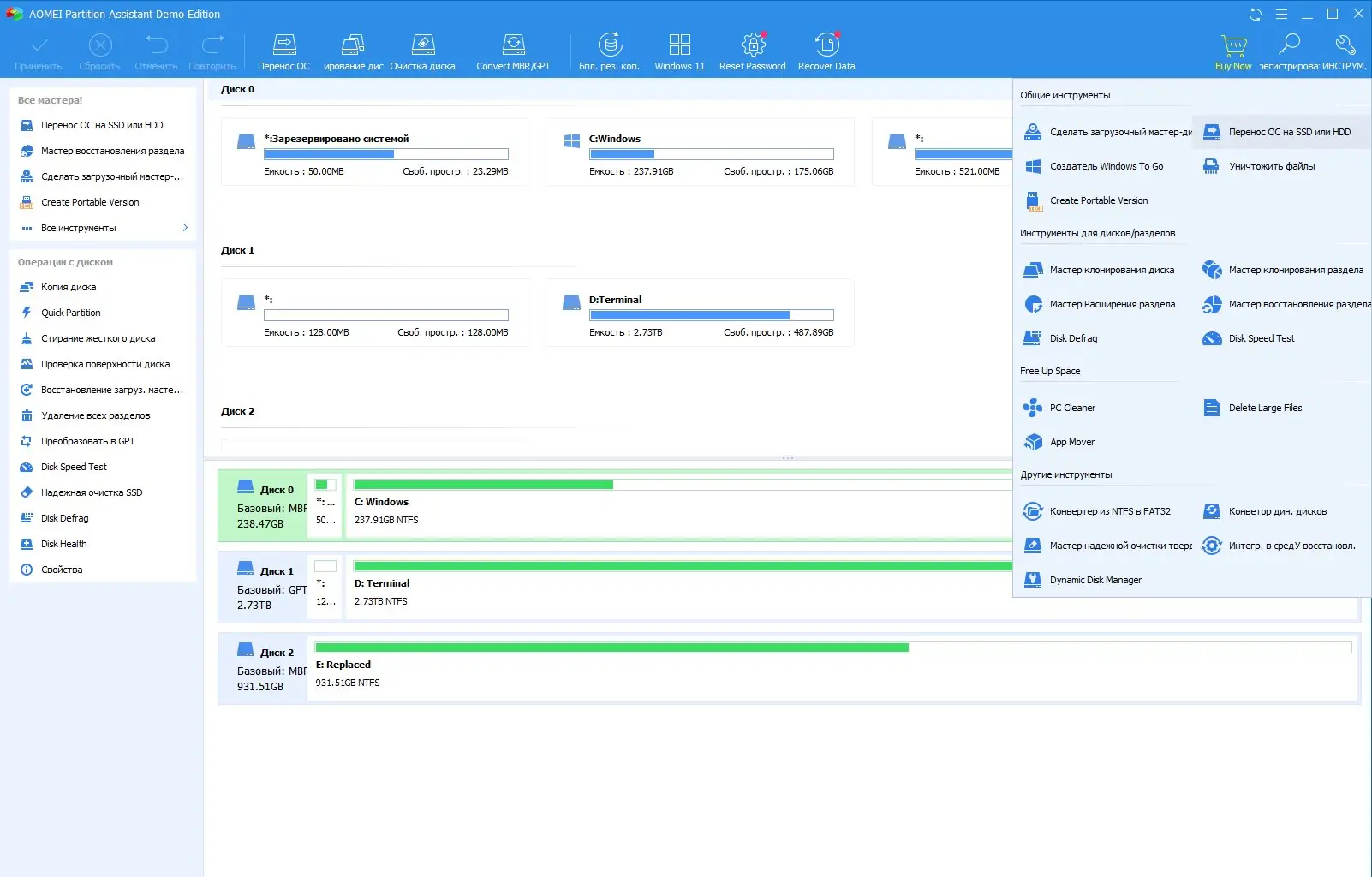The image size is (1372, 877).
Task: Click Сделать загрузочный мастер-диск icon in tools panel
Action: click(x=1033, y=132)
